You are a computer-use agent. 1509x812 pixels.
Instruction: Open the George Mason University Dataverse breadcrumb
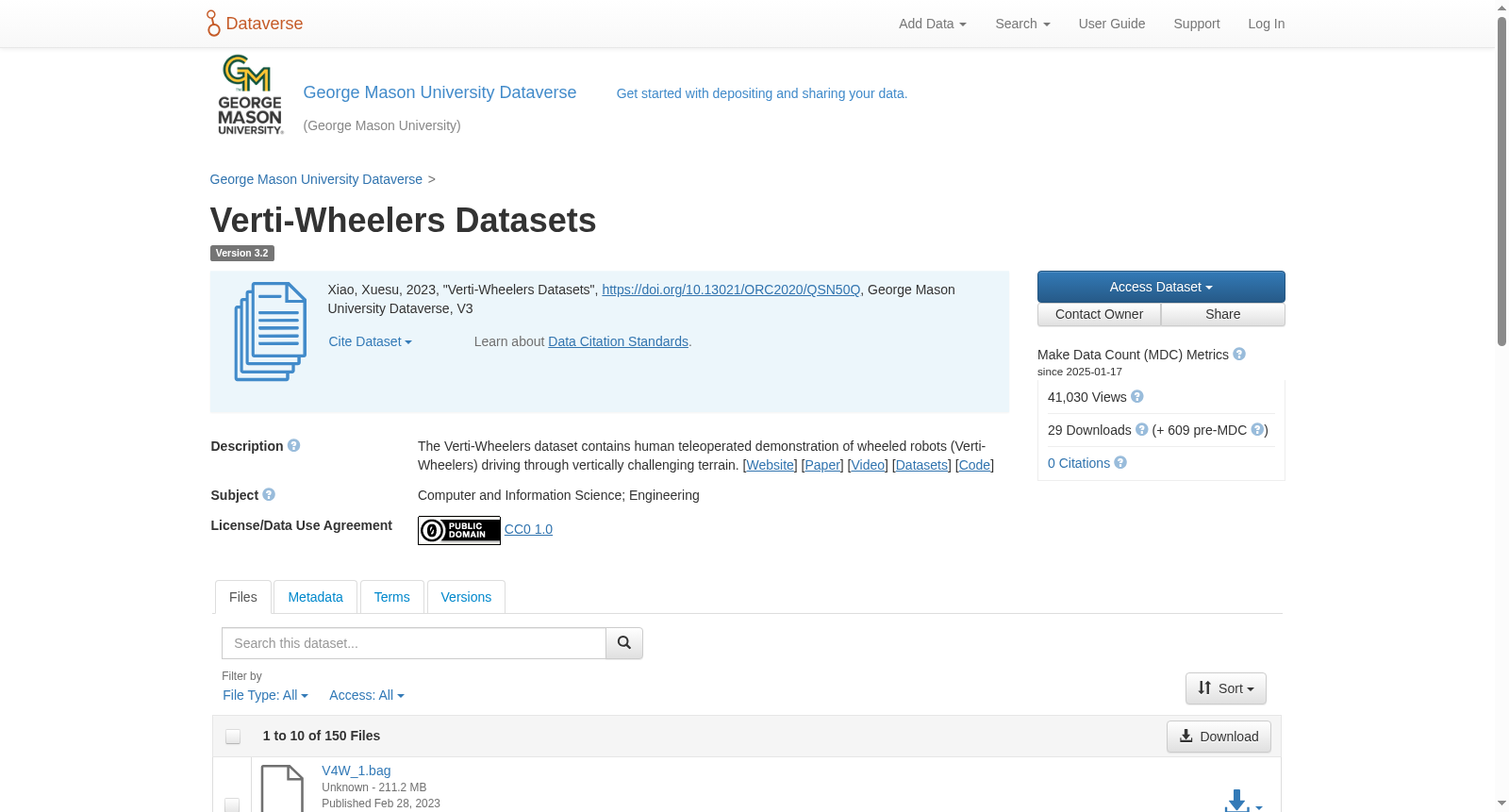click(x=316, y=179)
